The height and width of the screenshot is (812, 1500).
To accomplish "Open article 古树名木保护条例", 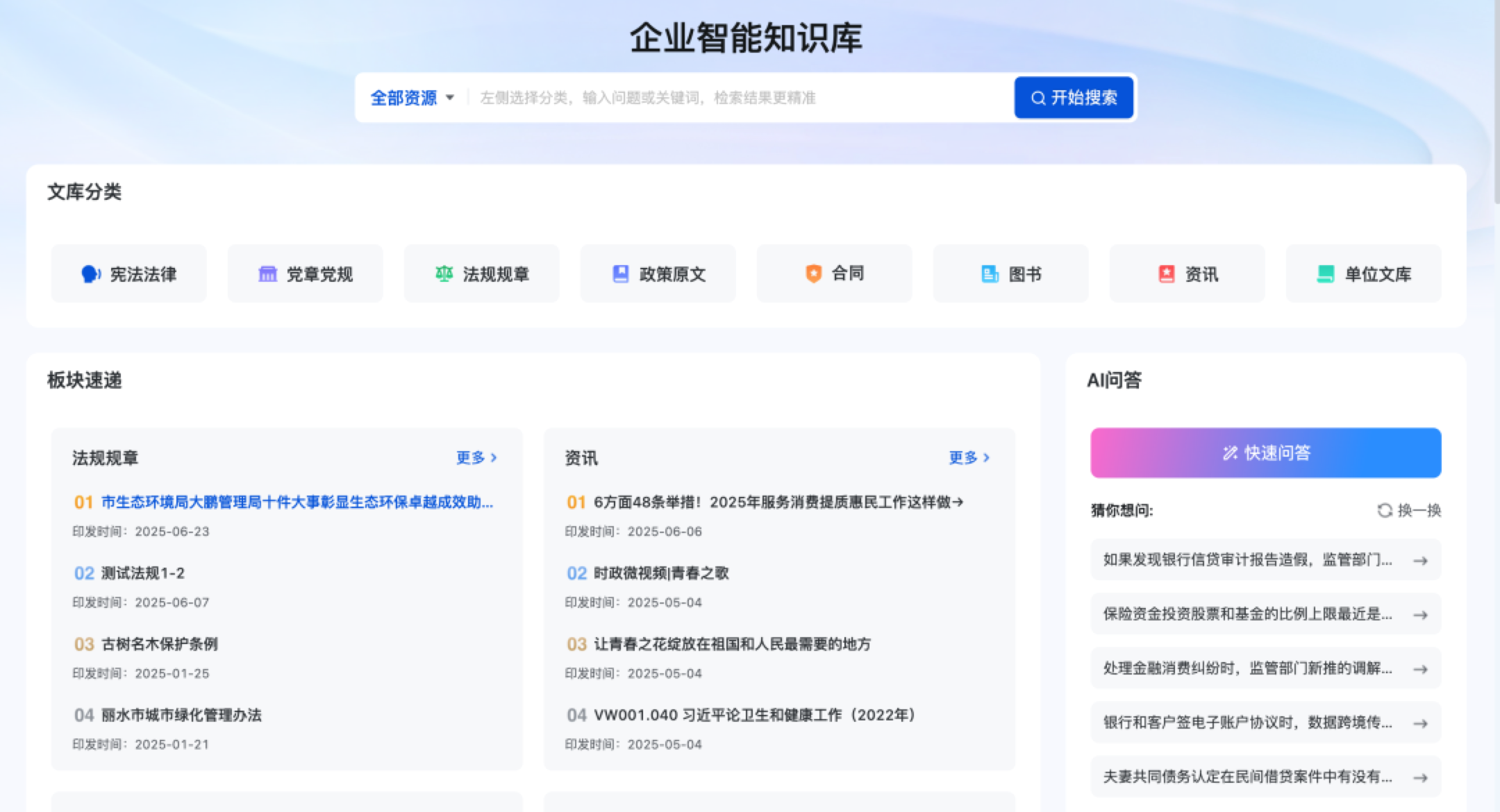I will coord(159,644).
